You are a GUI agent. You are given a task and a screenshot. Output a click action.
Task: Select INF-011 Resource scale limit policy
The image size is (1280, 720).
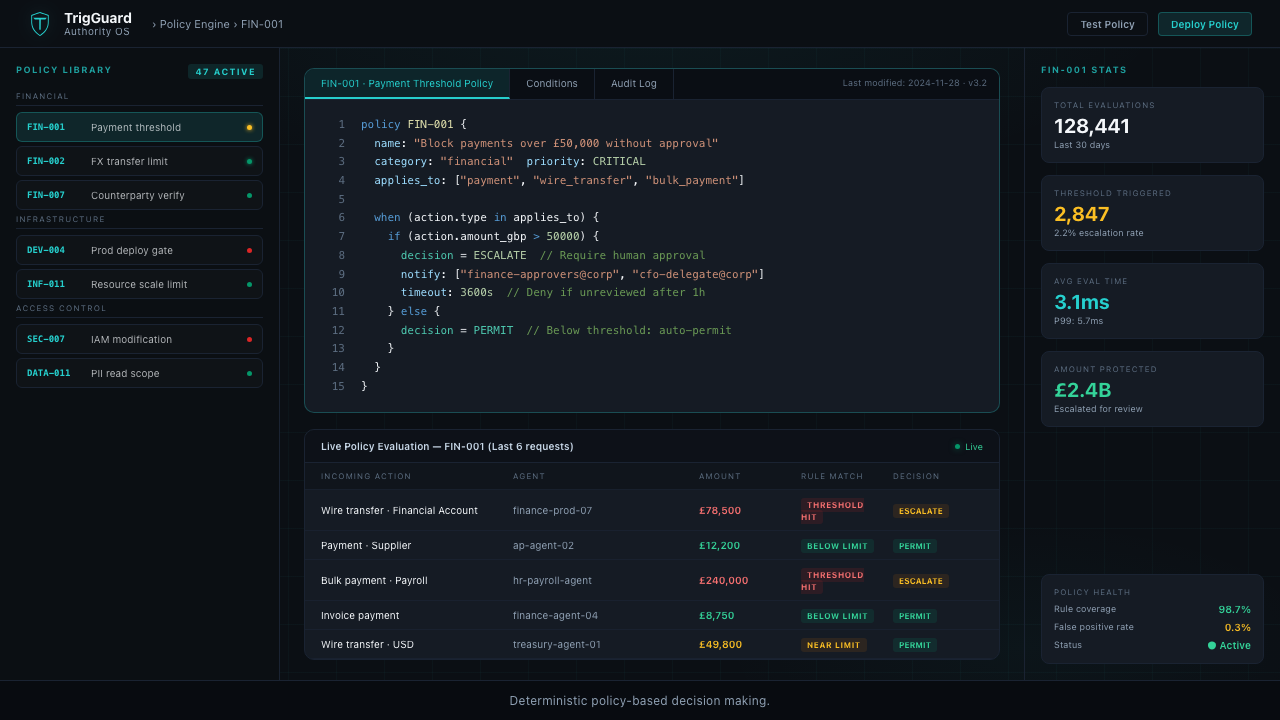pyautogui.click(x=139, y=284)
